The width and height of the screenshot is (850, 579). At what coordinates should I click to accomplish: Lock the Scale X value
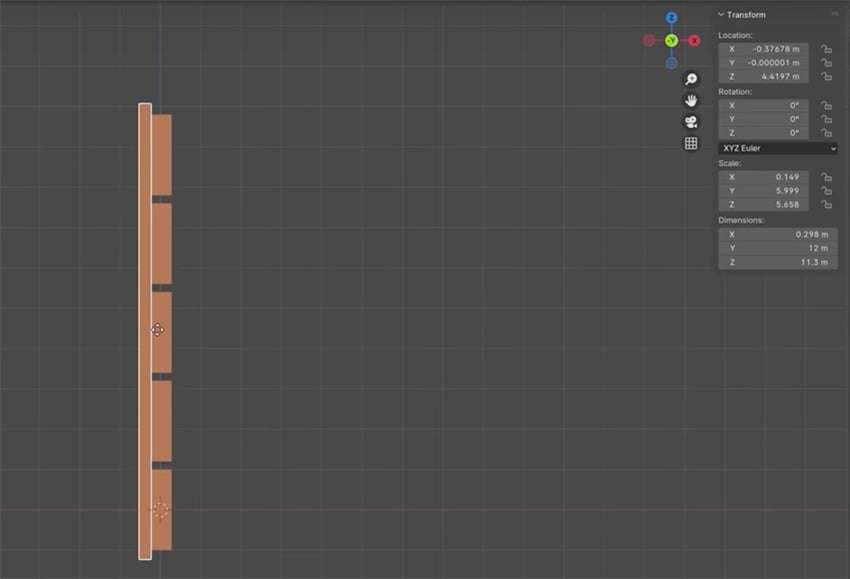(826, 177)
